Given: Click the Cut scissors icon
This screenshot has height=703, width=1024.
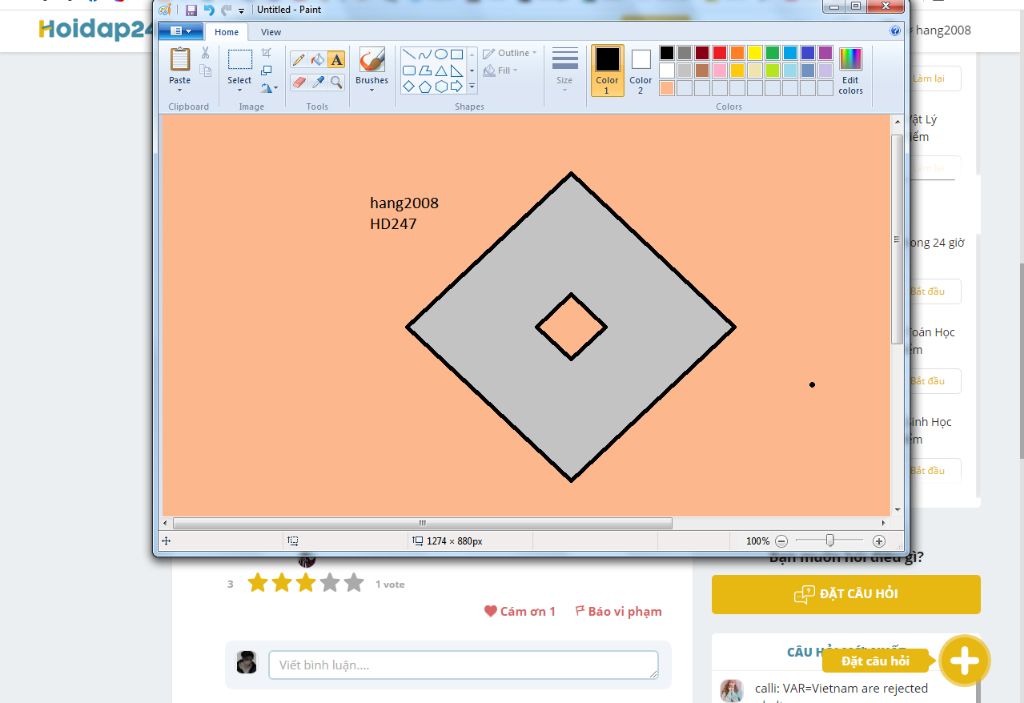Looking at the screenshot, I should point(205,53).
